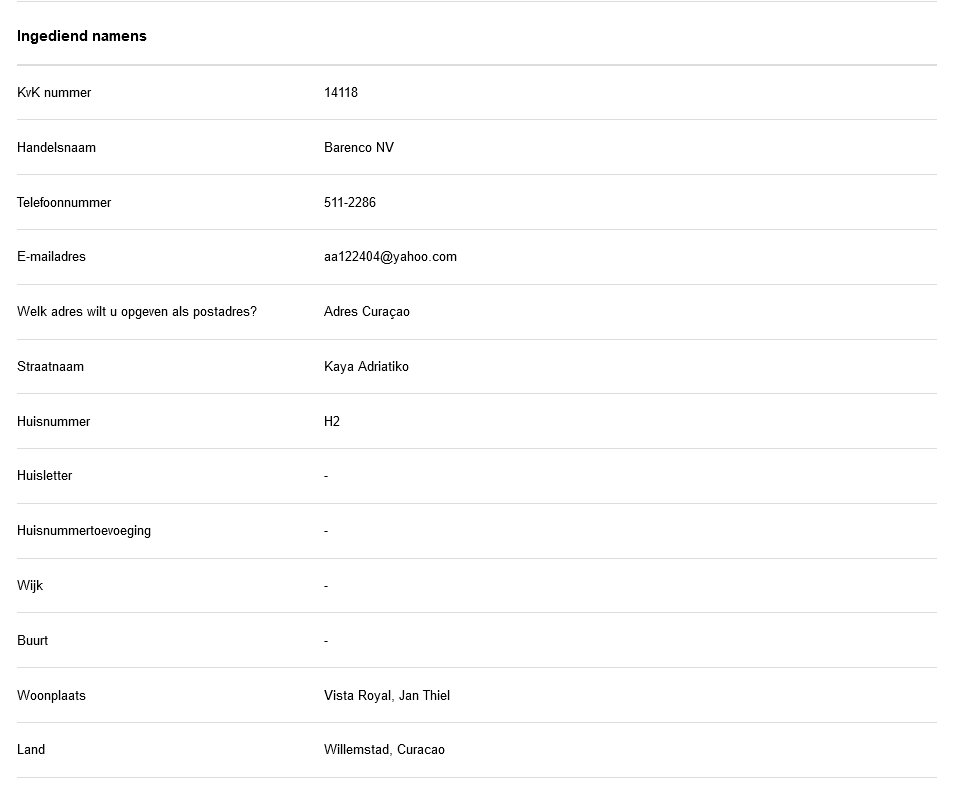Screen dimensions: 954x785
Task: Click the 'Vista Royal, Jan Thiel' value
Action: click(x=387, y=696)
